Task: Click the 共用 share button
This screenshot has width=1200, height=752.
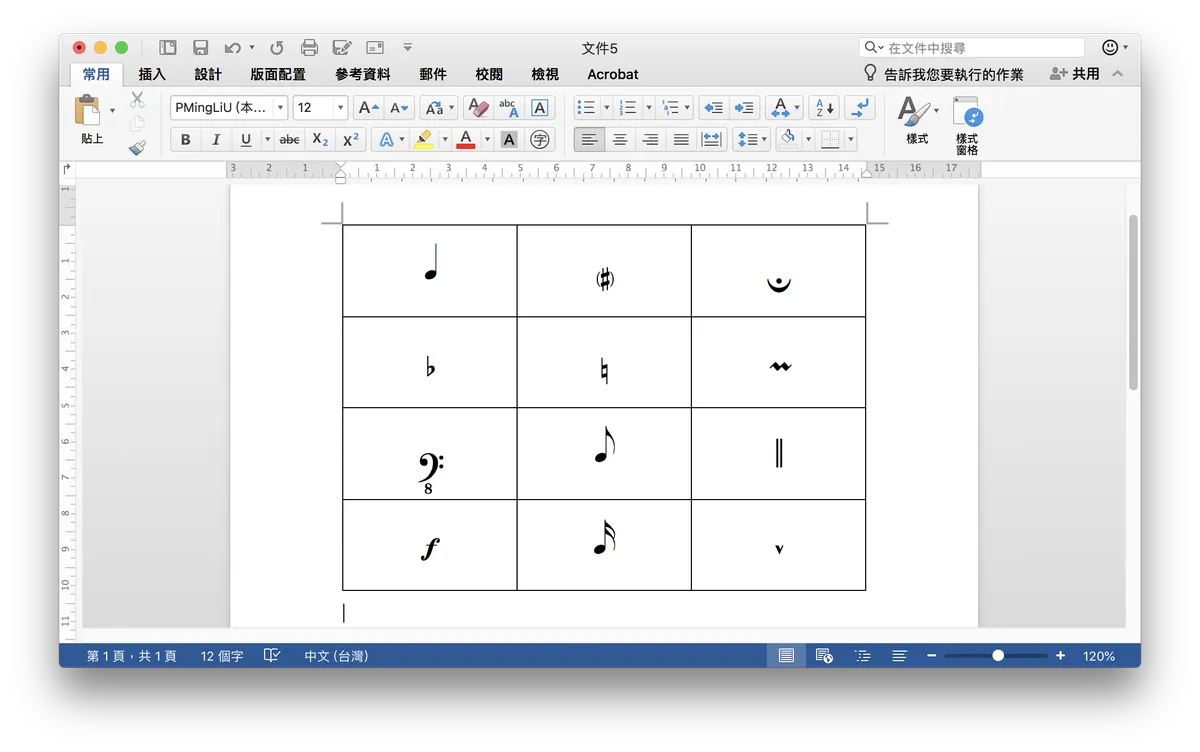Action: (x=1075, y=74)
